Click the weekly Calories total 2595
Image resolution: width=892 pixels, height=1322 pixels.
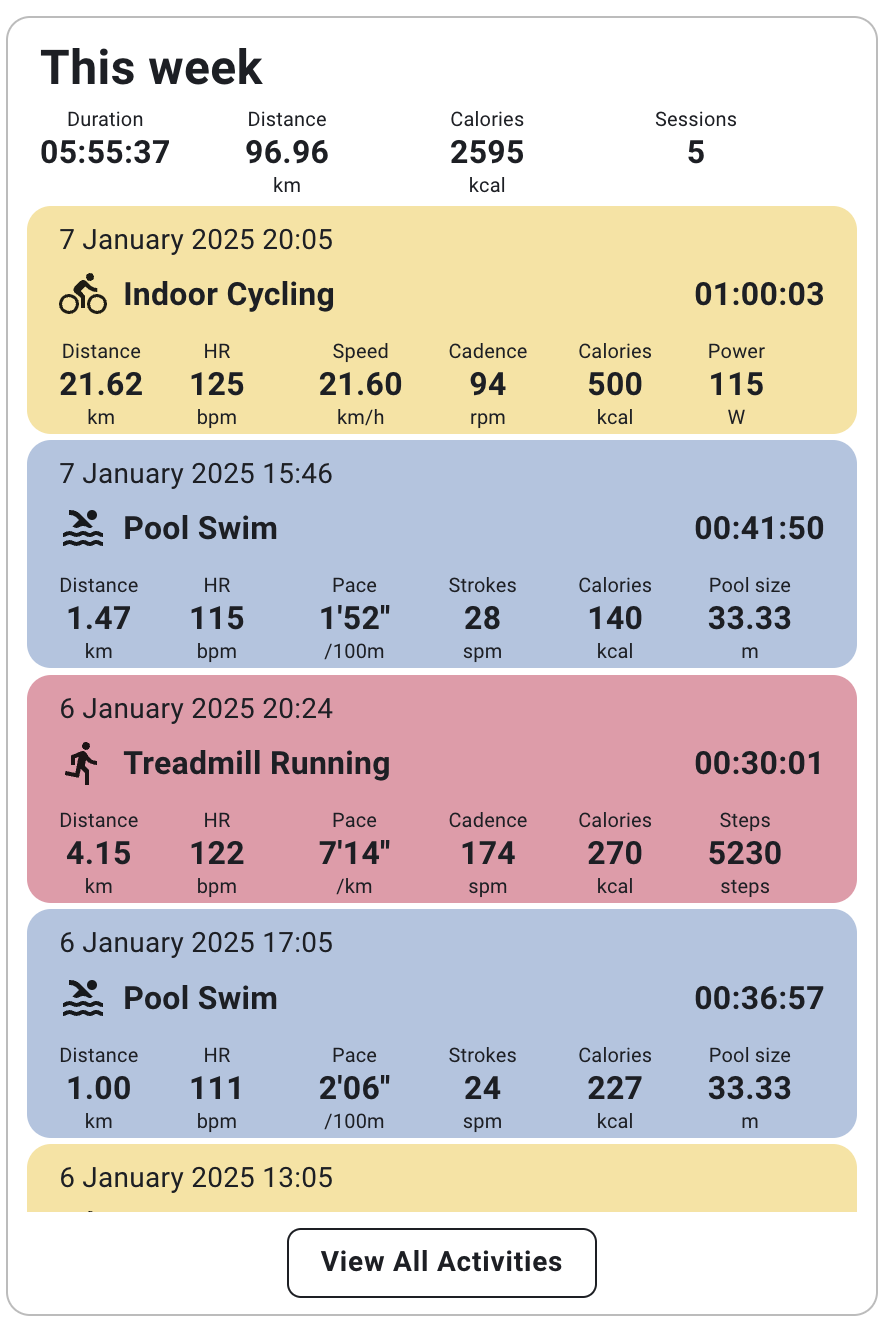pos(487,152)
